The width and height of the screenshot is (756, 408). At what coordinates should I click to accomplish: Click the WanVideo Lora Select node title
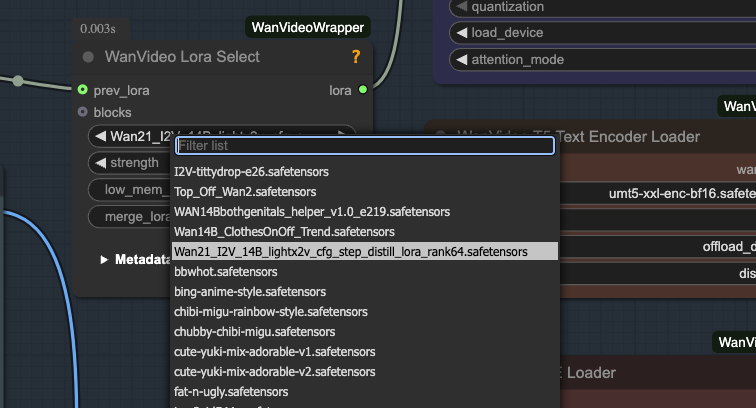(182, 57)
